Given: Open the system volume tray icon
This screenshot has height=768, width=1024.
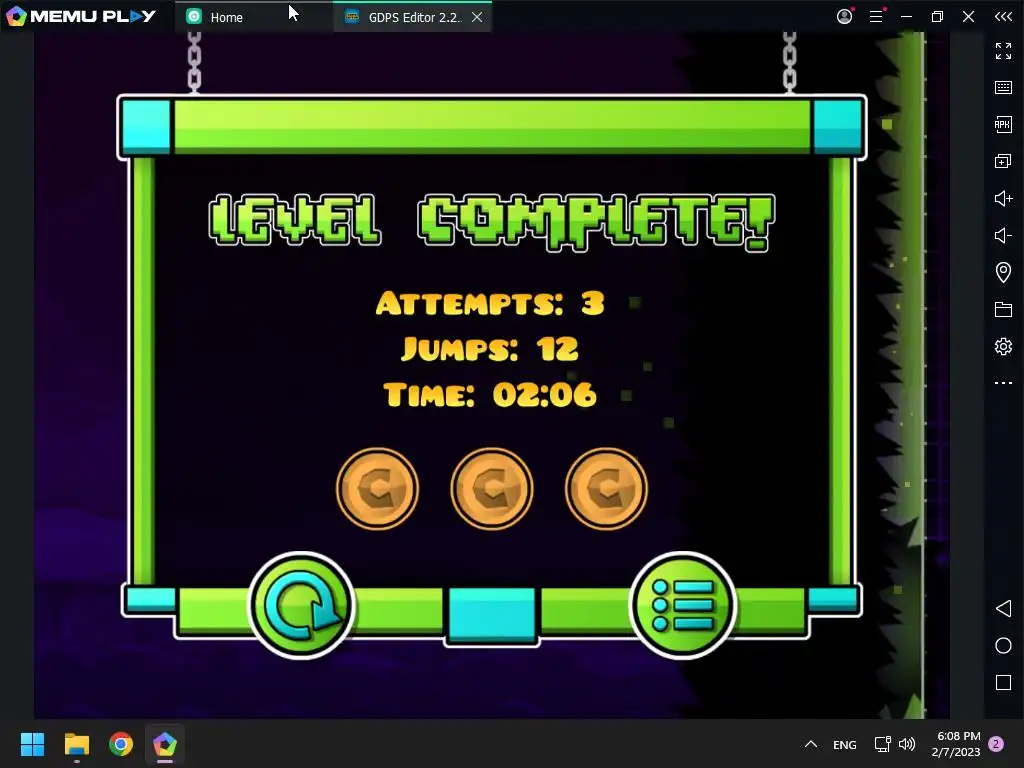Looking at the screenshot, I should tap(906, 744).
